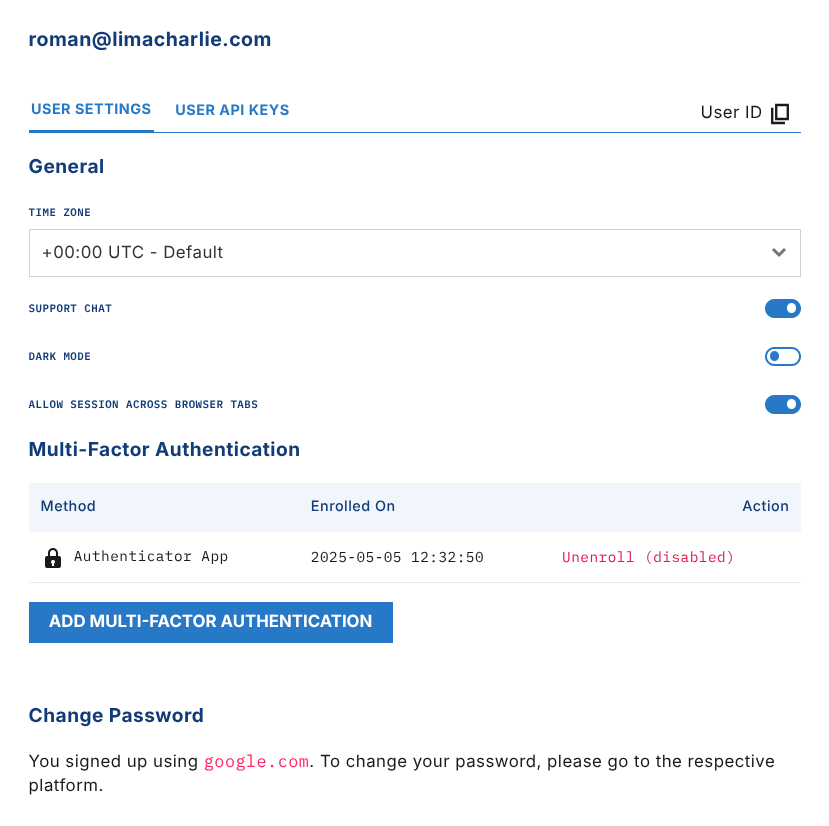
Task: Click the Change Password section heading
Action: click(x=116, y=715)
